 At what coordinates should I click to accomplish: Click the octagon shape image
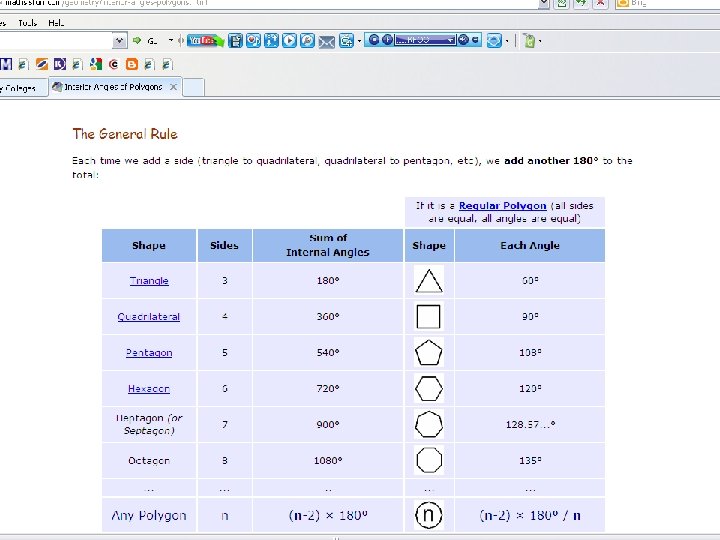pyautogui.click(x=429, y=460)
